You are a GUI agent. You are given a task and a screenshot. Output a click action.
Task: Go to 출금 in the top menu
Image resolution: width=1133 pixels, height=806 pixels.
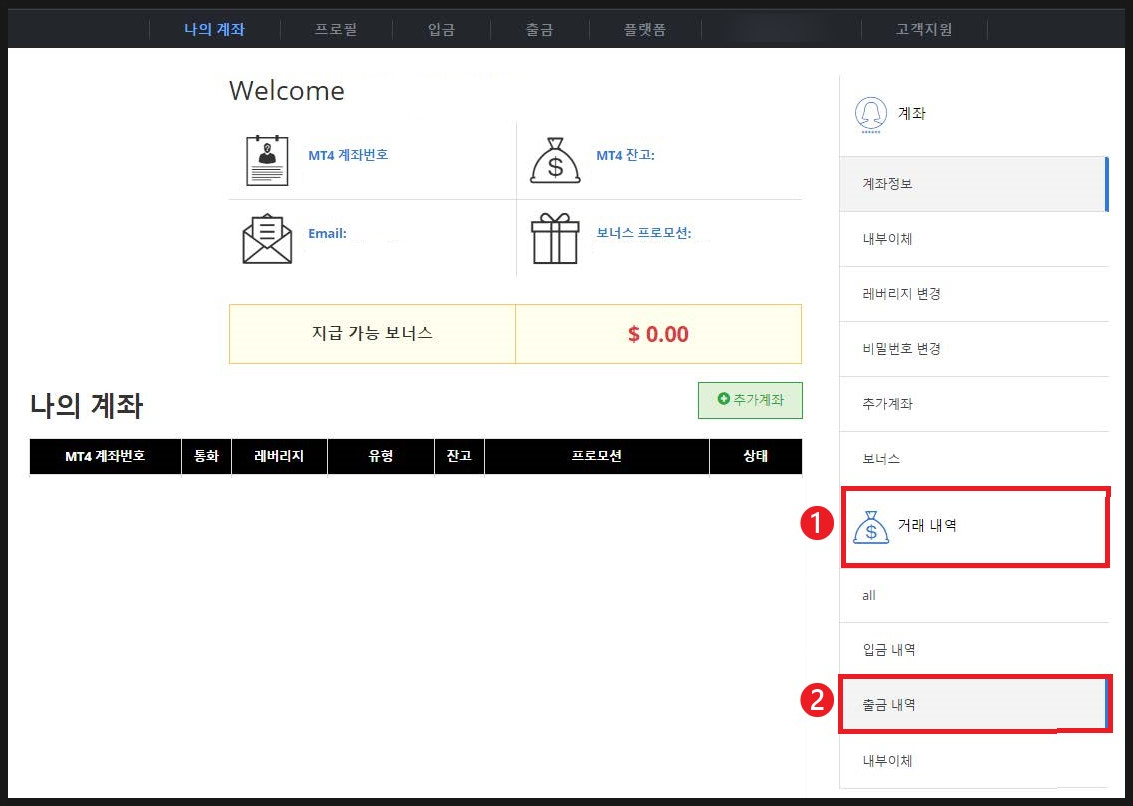(x=539, y=30)
